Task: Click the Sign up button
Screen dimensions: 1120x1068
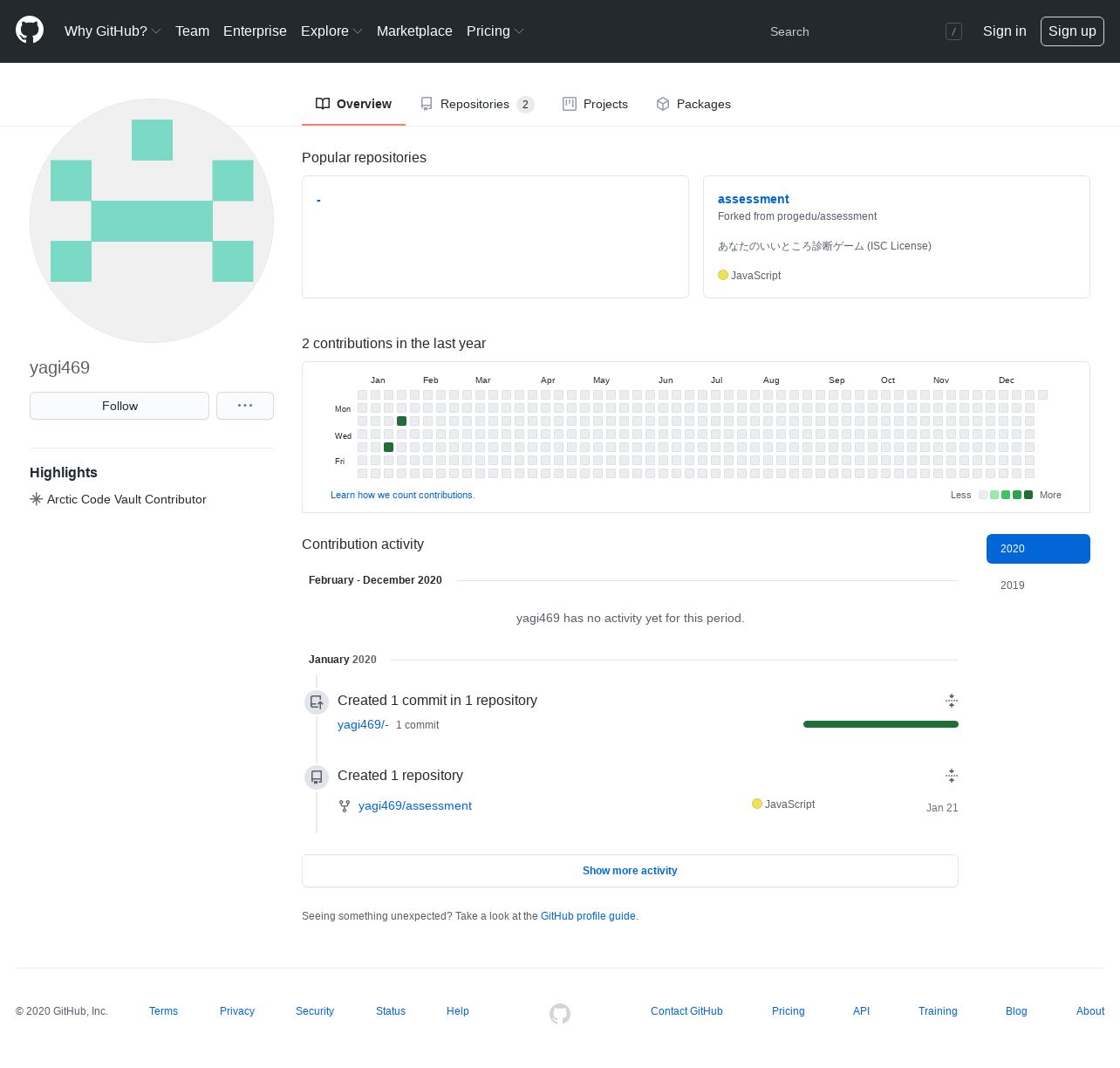Action: [x=1072, y=31]
